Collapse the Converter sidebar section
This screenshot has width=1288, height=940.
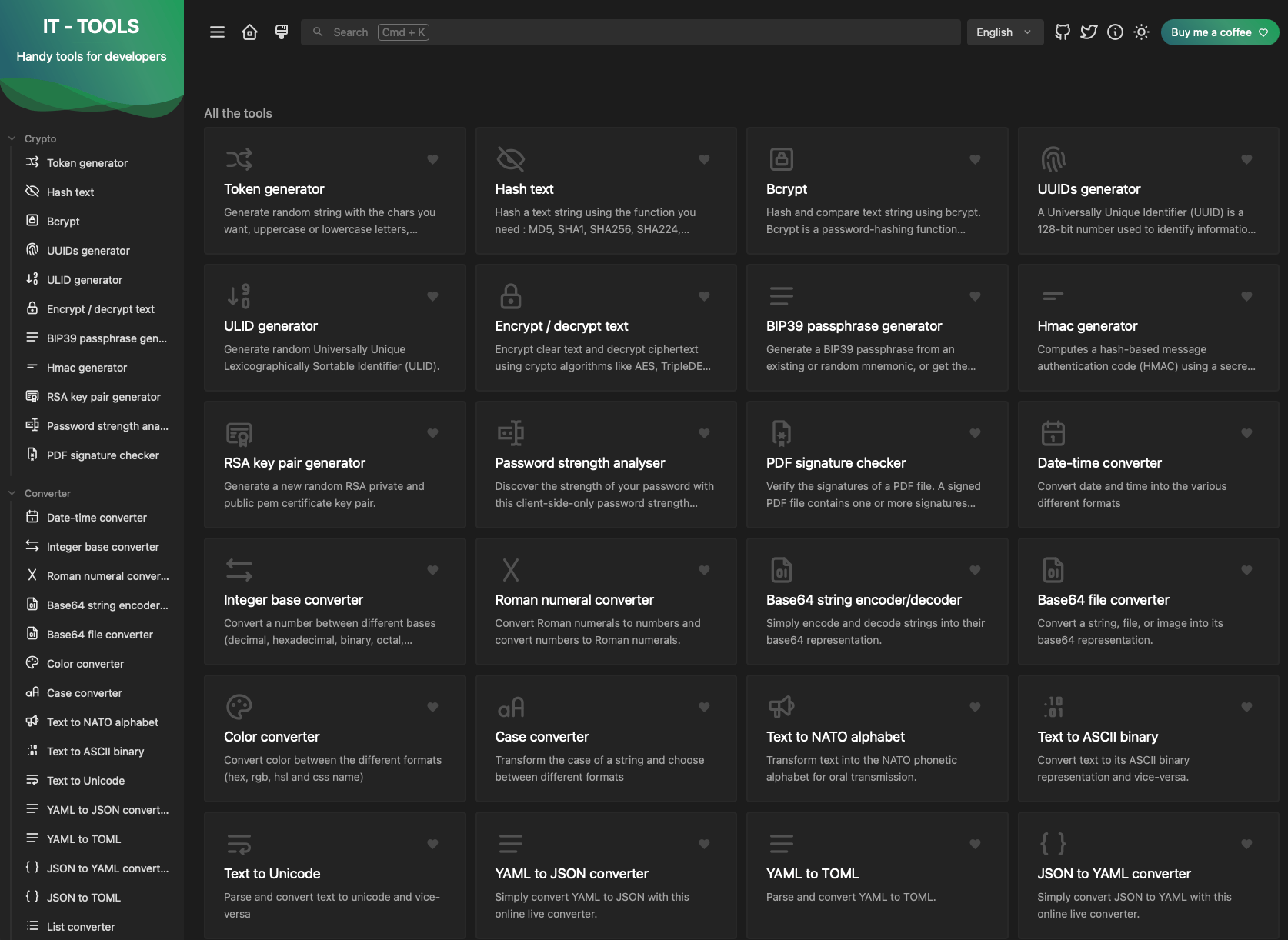(x=12, y=494)
